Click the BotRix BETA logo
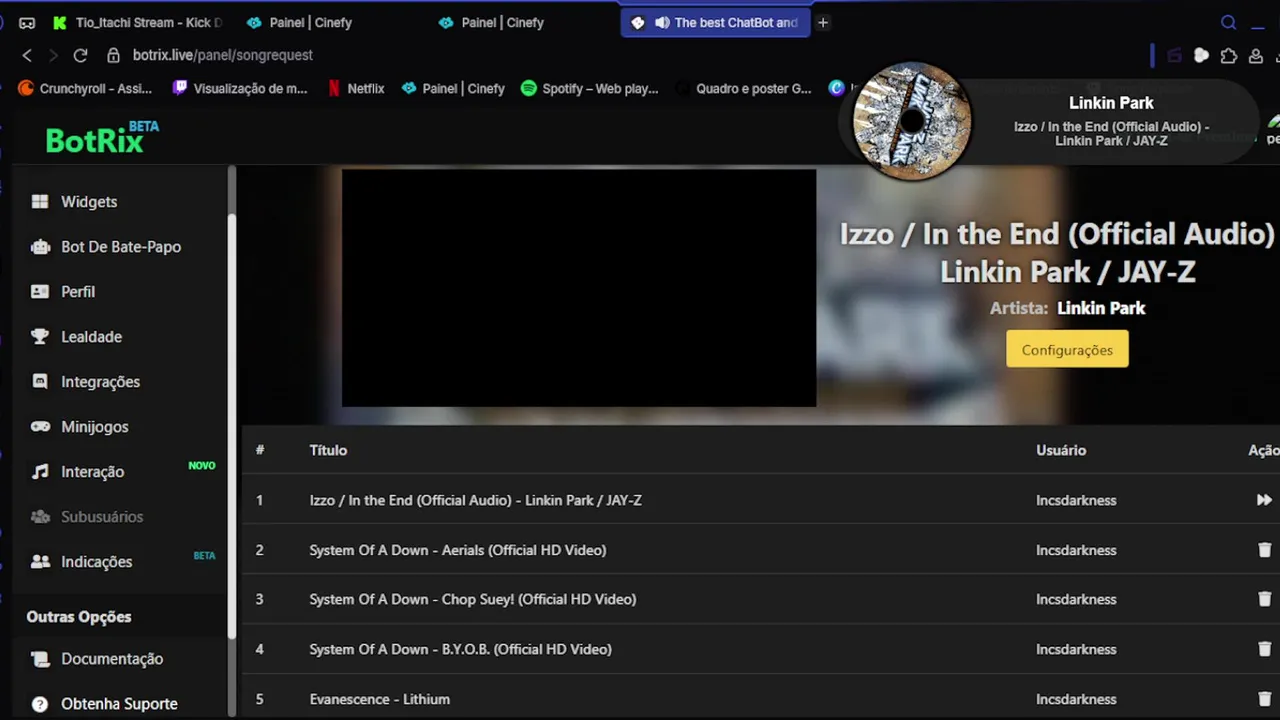The width and height of the screenshot is (1280, 720). click(102, 139)
